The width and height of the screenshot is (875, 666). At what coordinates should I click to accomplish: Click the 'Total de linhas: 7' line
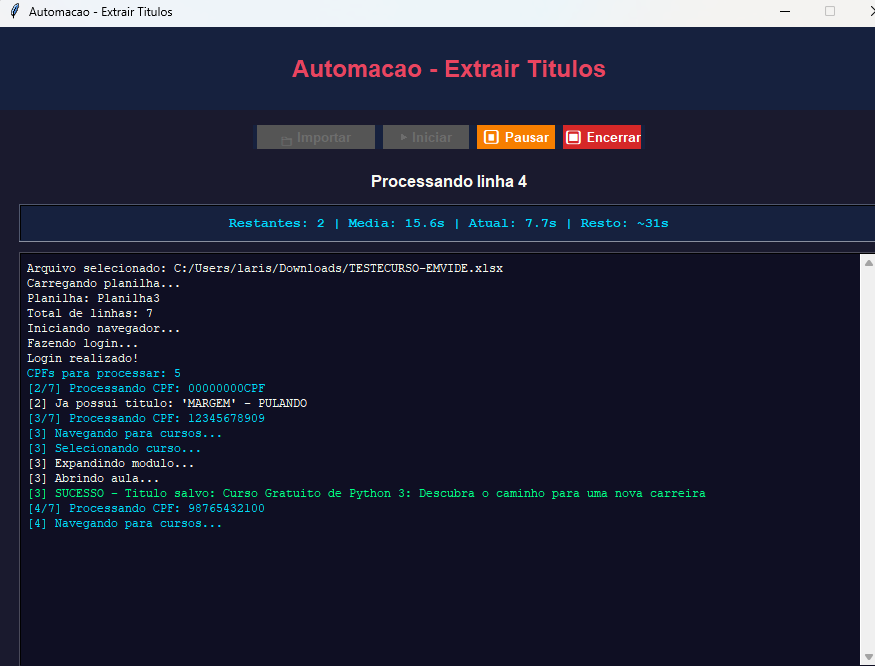tap(90, 313)
